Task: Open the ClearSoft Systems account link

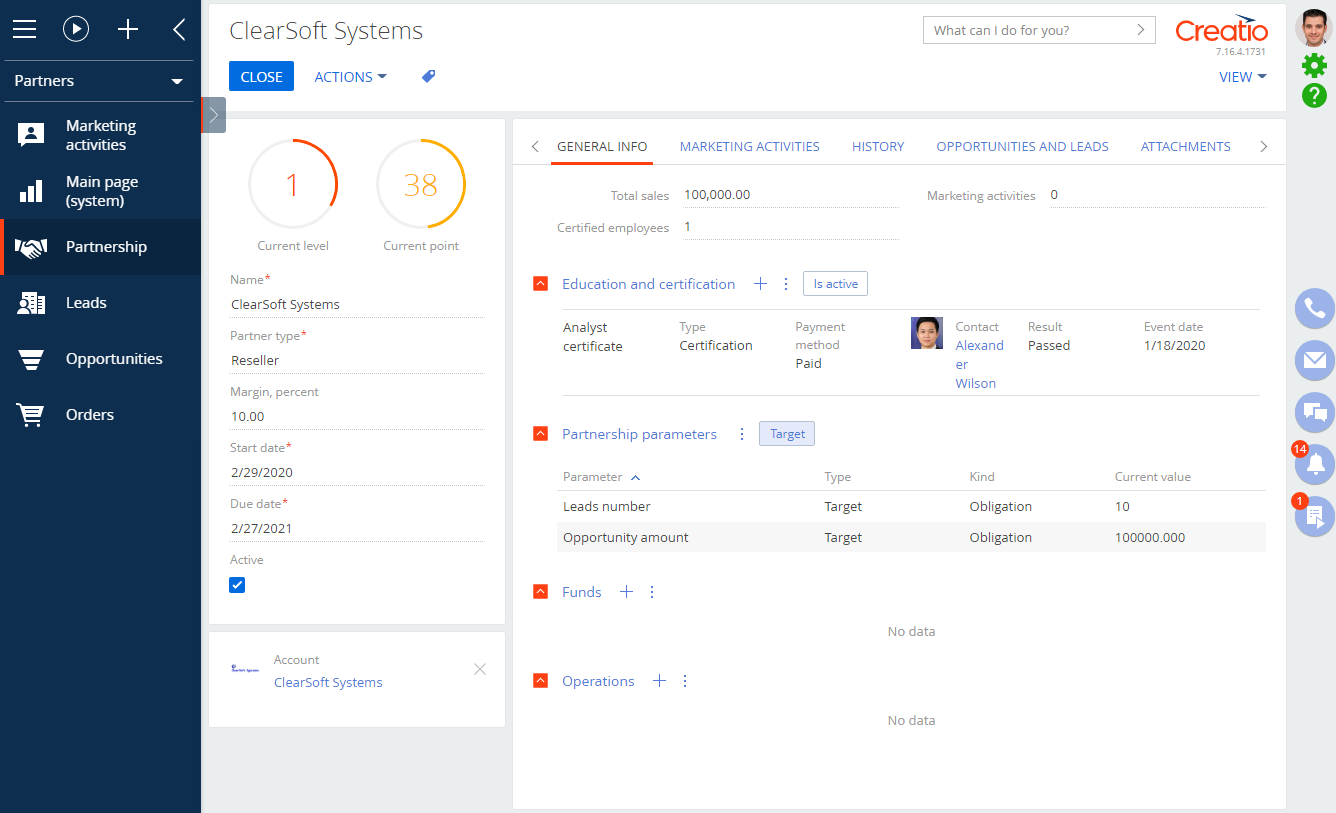Action: tap(328, 682)
